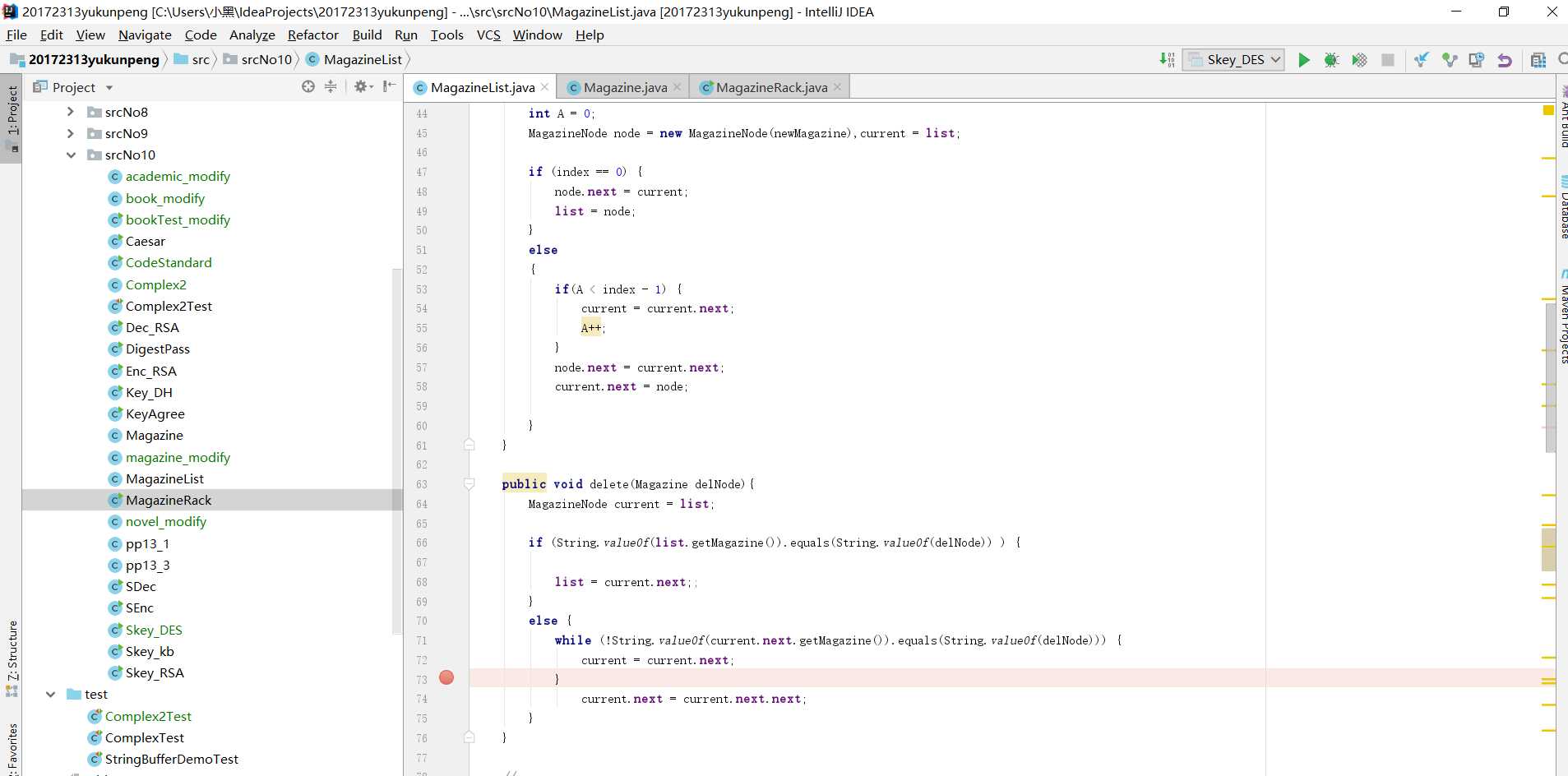Expand the srcNo8 folder
The image size is (1568, 776).
click(71, 112)
